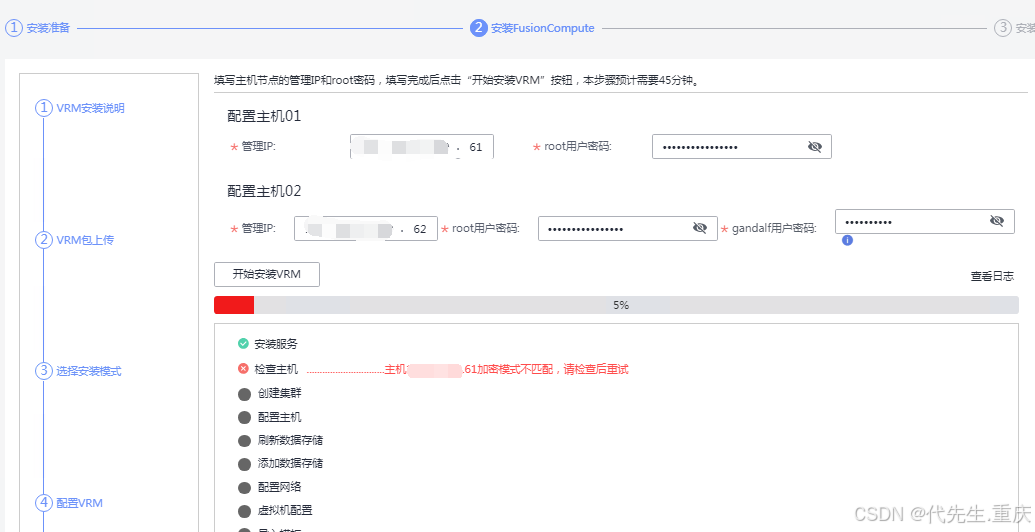Click the gray status dot beside 添加数据存储

point(244,464)
